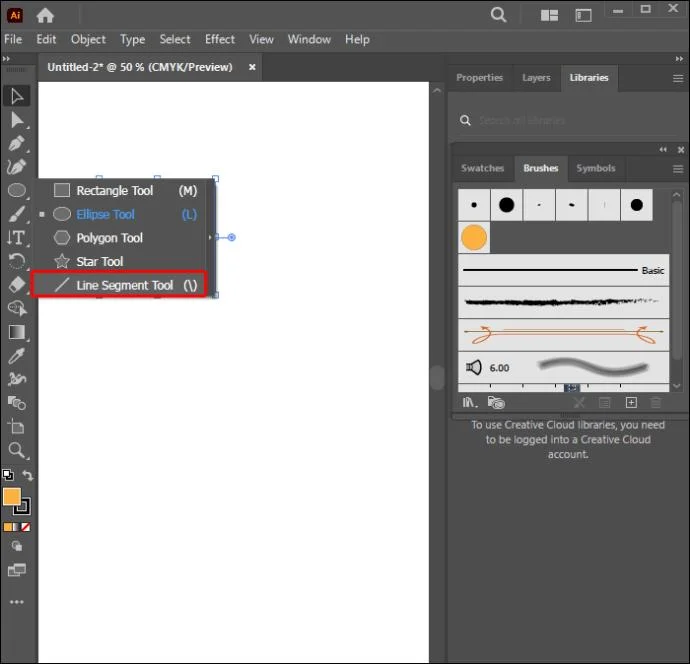Select the Eyedropper tool

(17, 356)
